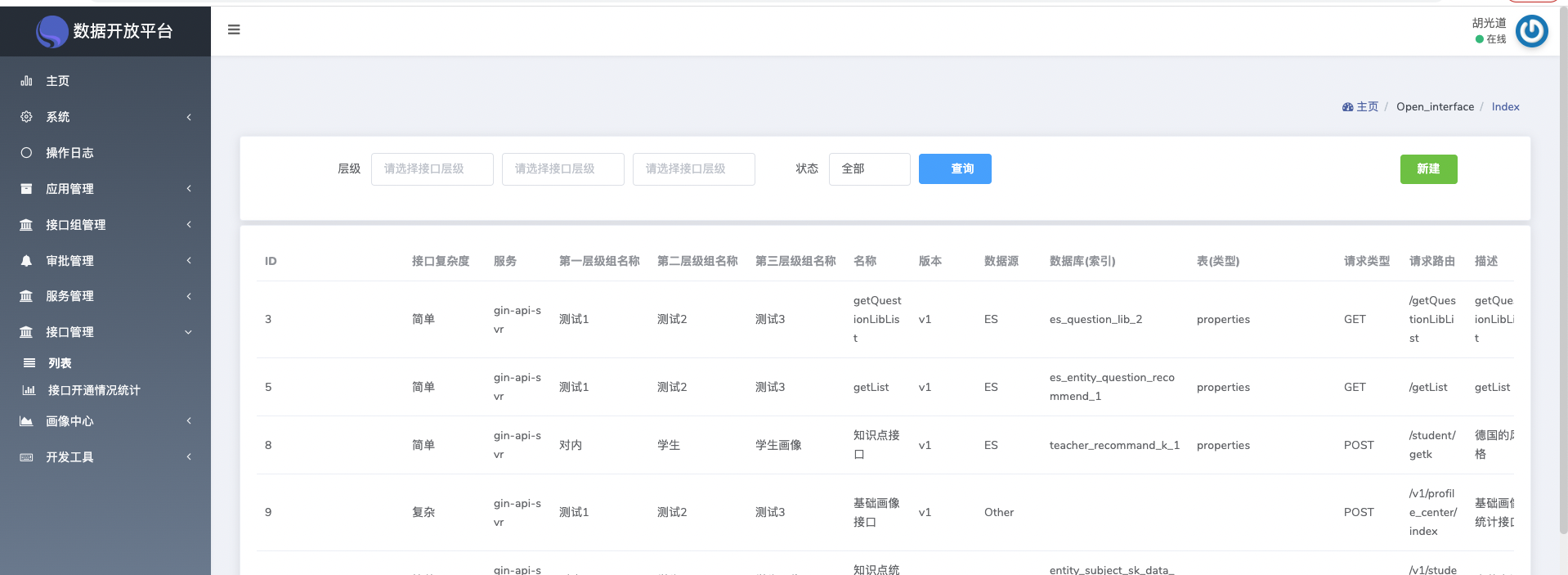
Task: Click Open_interface in the breadcrumb
Action: (1435, 107)
